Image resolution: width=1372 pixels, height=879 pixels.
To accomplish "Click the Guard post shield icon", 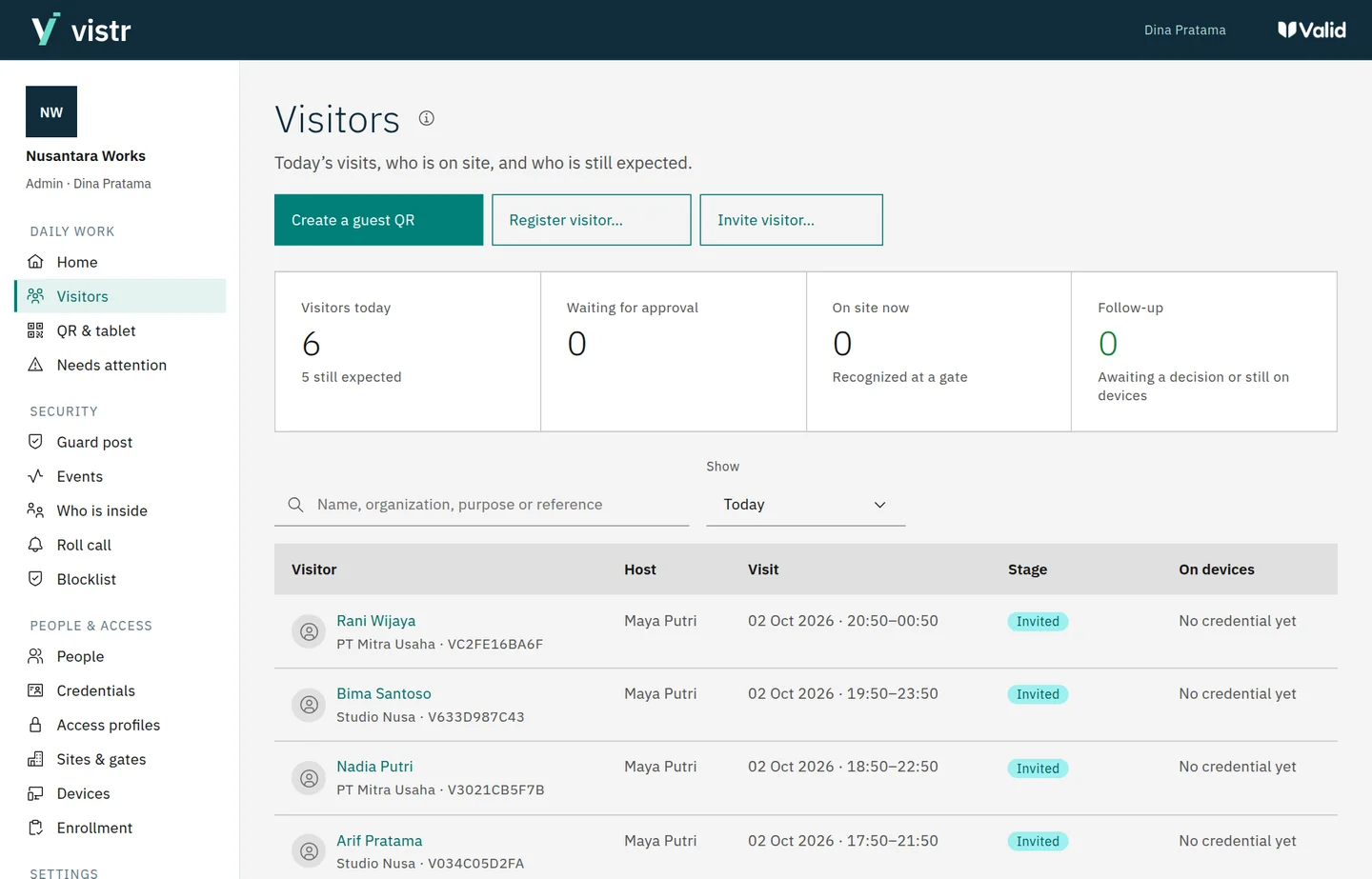I will pos(35,442).
